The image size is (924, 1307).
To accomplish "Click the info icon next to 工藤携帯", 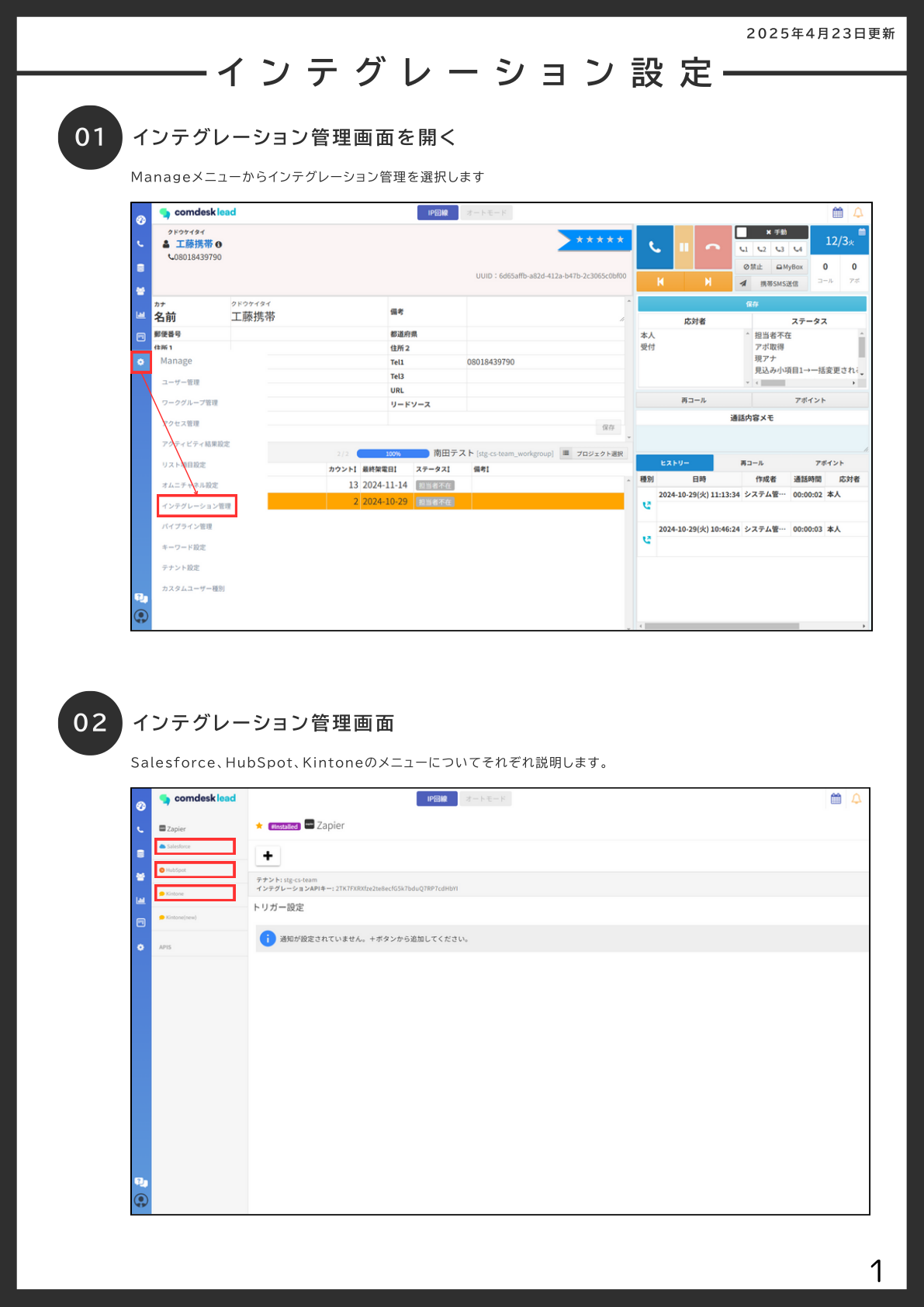I will tap(219, 244).
